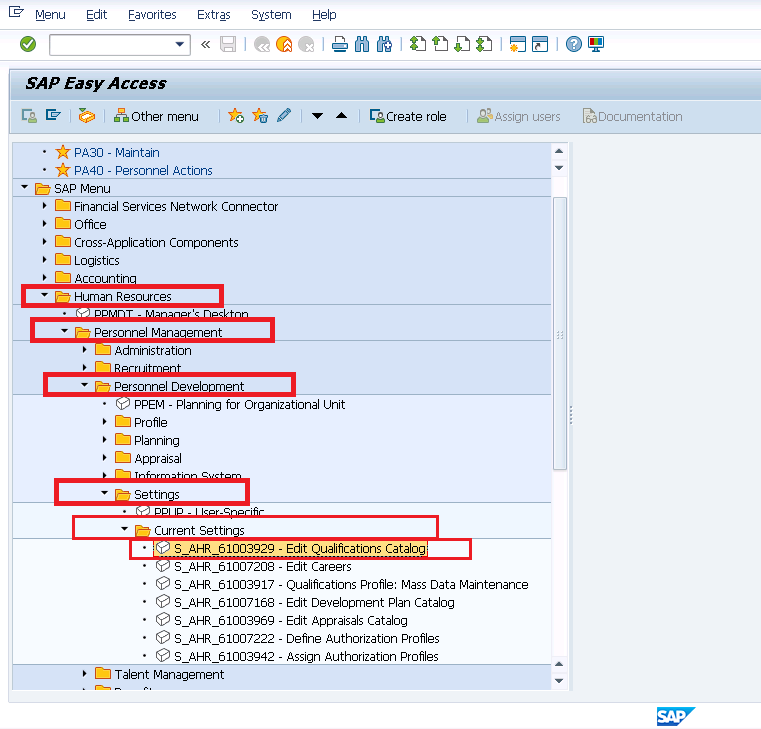Open the Help menu
Viewport: 761px width, 729px height.
pyautogui.click(x=324, y=15)
